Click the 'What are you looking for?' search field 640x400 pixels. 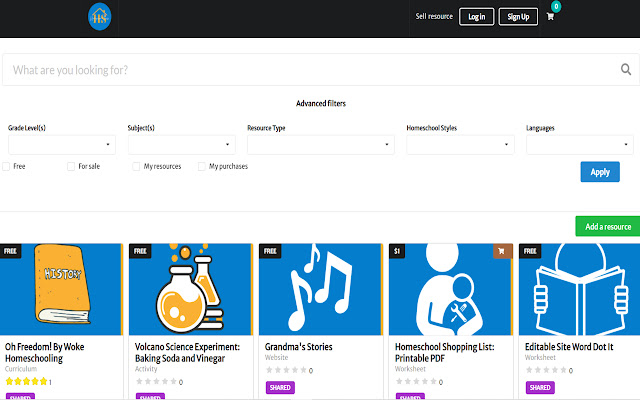(x=300, y=70)
